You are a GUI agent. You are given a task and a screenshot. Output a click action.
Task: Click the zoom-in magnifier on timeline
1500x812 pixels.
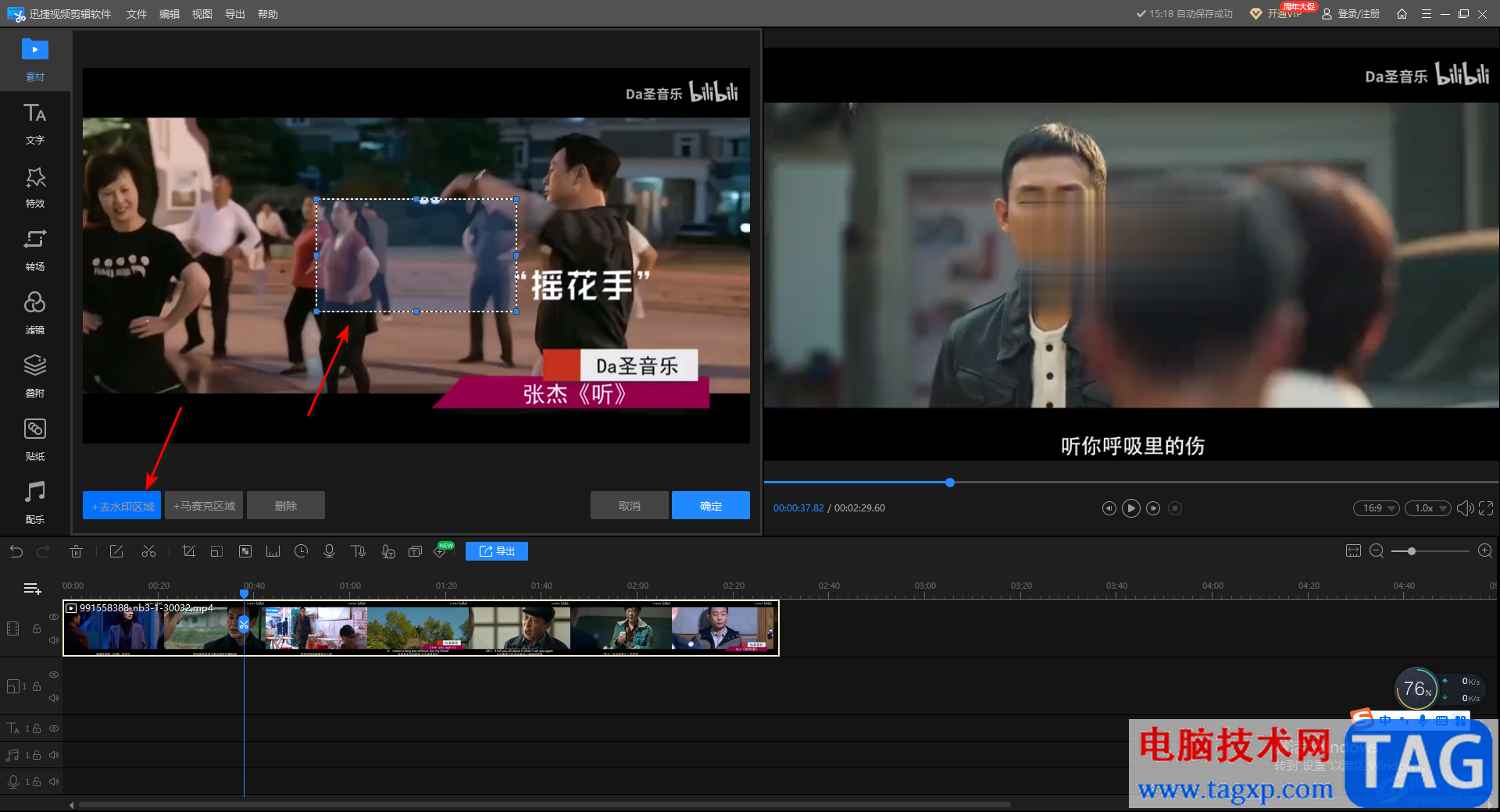(x=1485, y=551)
